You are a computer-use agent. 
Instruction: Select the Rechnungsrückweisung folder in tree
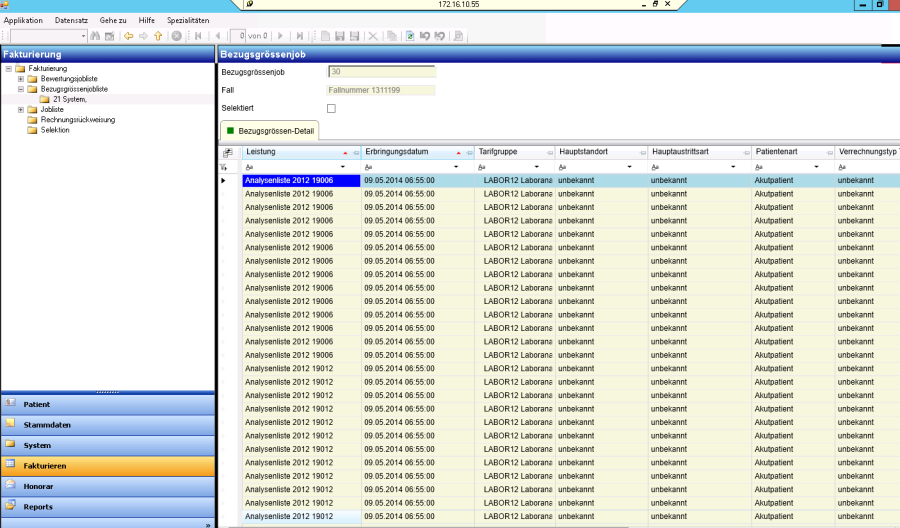78,120
